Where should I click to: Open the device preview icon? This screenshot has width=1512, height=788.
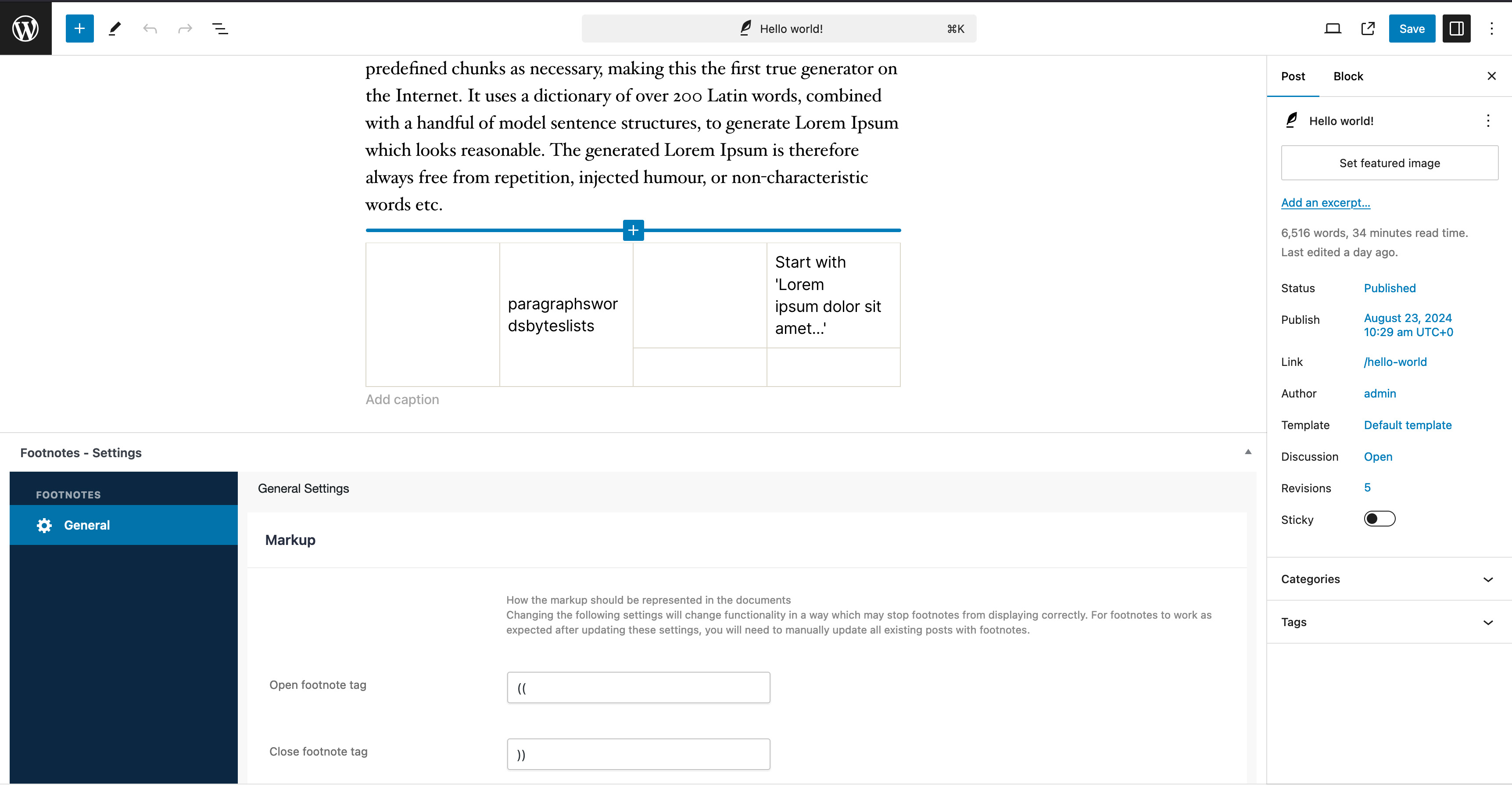1333,28
